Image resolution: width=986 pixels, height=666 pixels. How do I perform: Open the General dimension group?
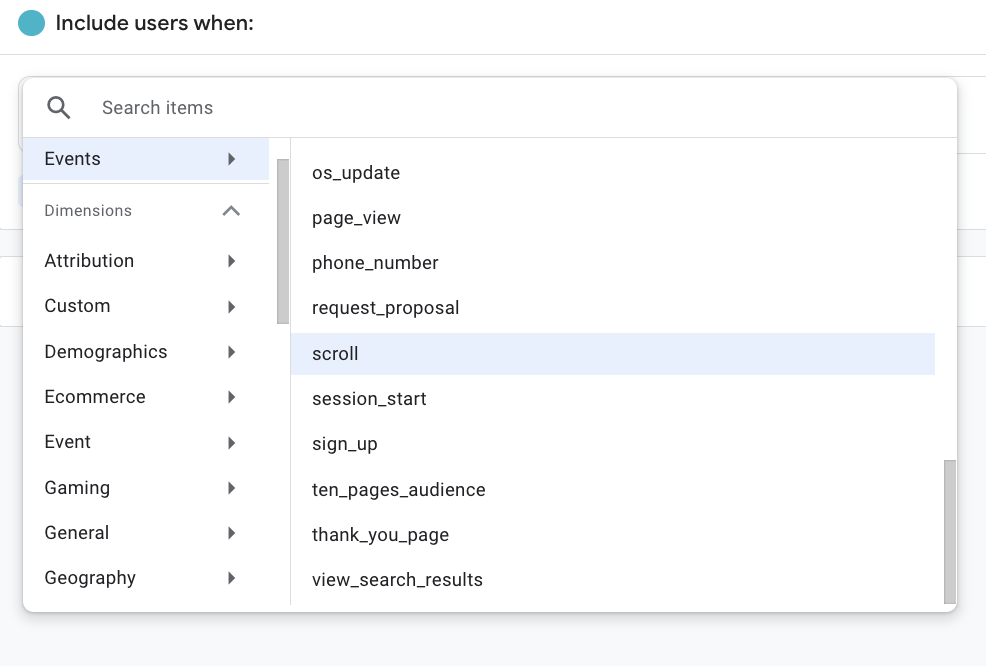pos(146,533)
